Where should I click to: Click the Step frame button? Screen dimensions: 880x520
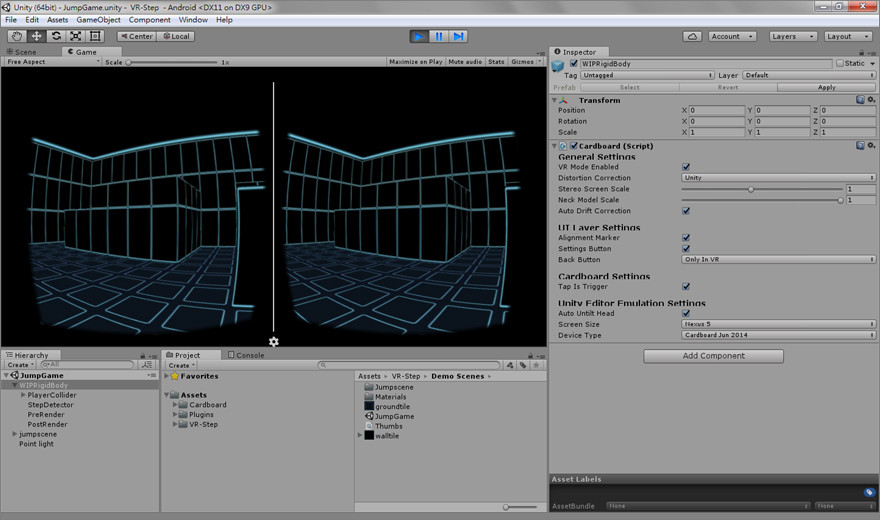point(458,36)
